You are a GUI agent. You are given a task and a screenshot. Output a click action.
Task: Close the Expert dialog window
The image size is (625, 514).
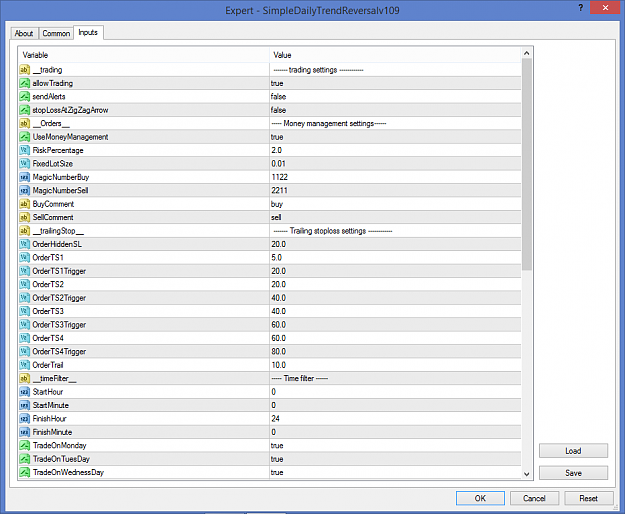point(605,8)
